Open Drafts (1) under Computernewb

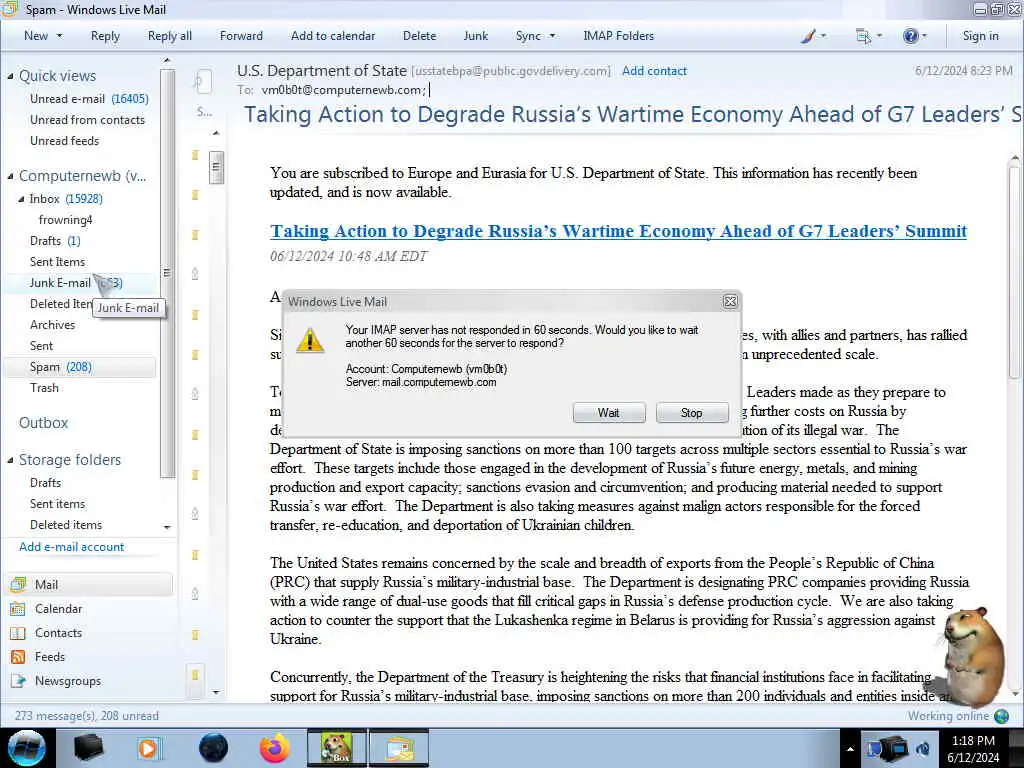(56, 241)
